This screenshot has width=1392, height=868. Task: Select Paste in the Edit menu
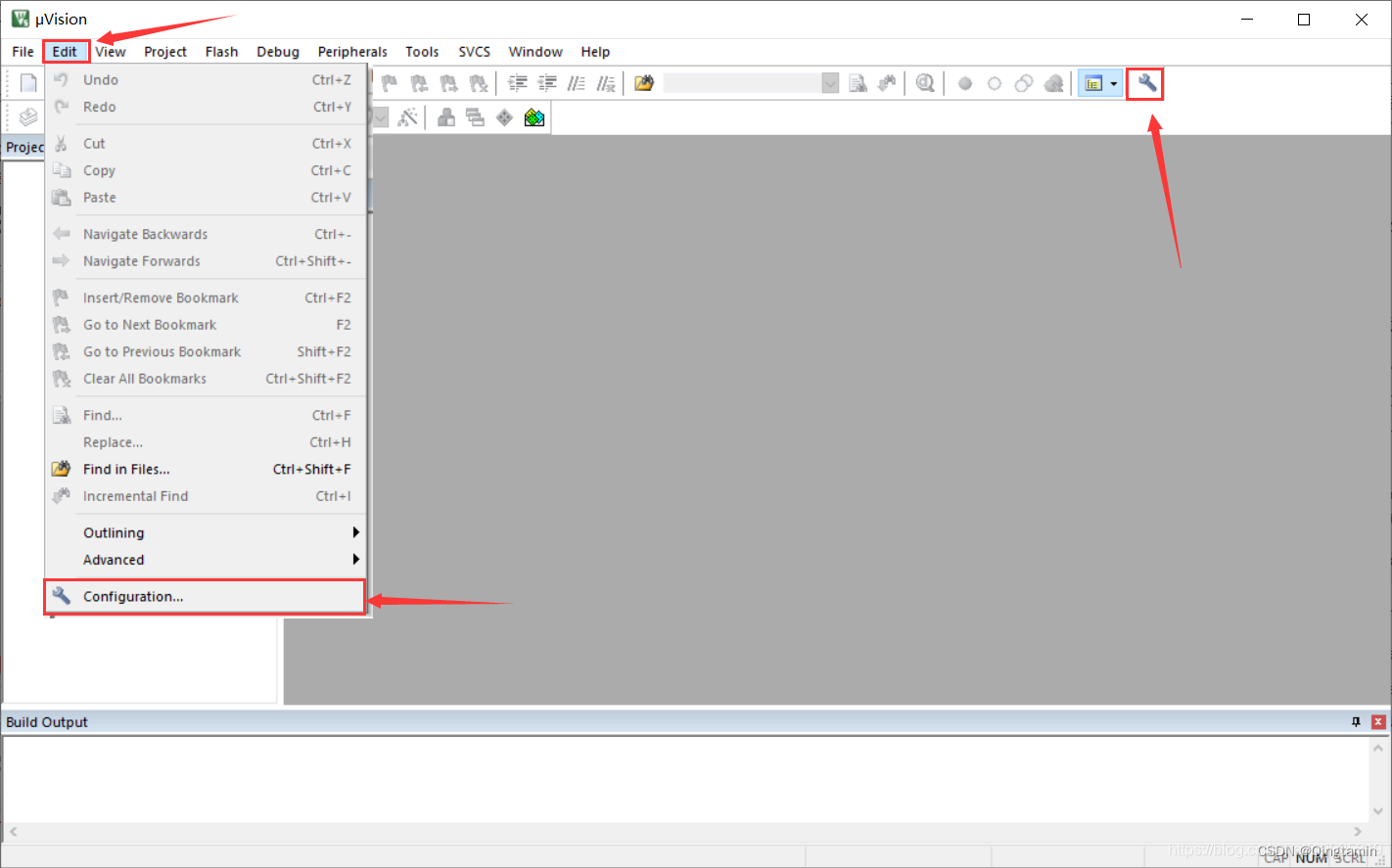206,198
